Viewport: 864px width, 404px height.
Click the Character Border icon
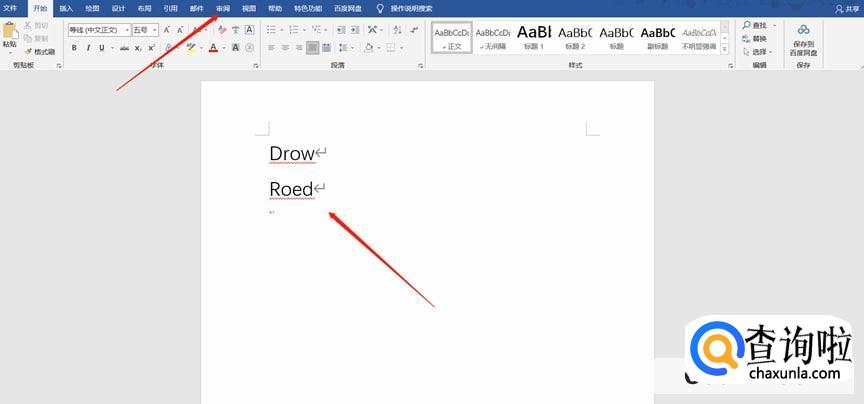point(250,30)
